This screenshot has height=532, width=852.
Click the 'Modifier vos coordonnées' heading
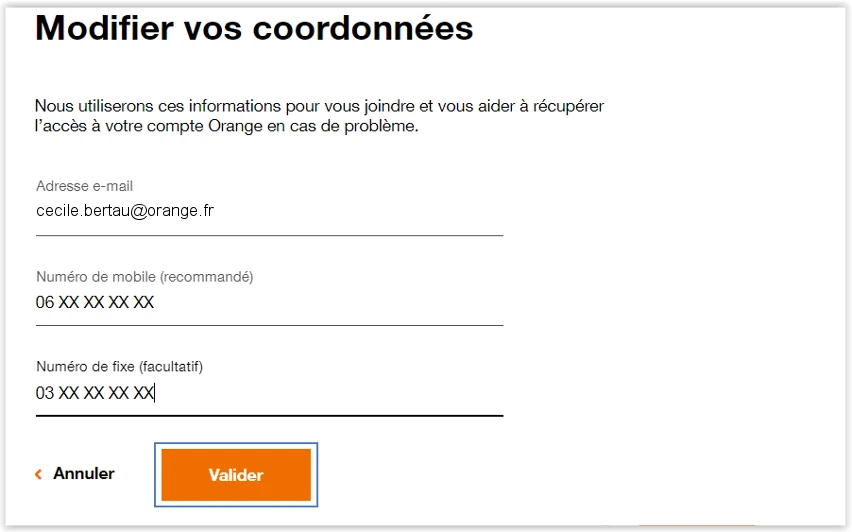click(254, 28)
